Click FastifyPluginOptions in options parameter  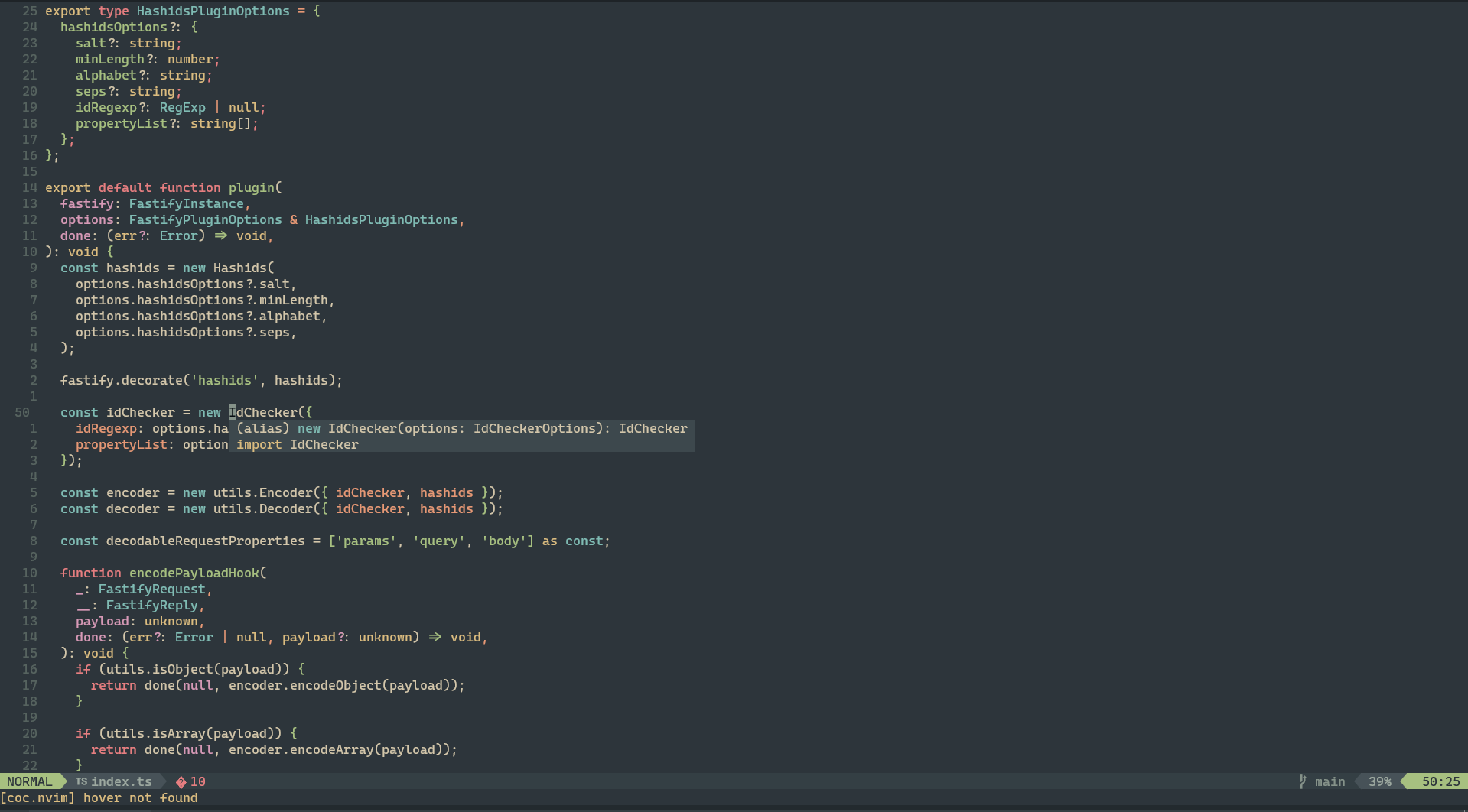pos(206,219)
